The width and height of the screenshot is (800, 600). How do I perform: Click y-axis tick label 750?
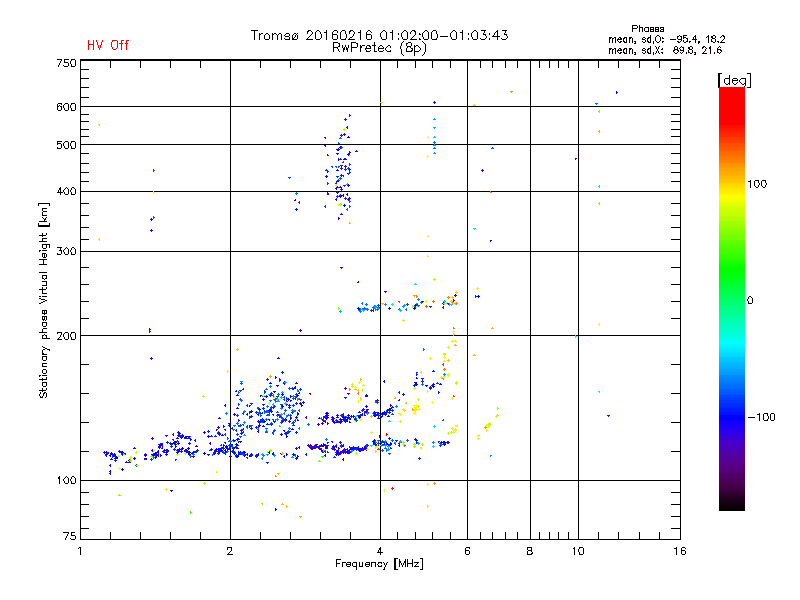tap(66, 63)
